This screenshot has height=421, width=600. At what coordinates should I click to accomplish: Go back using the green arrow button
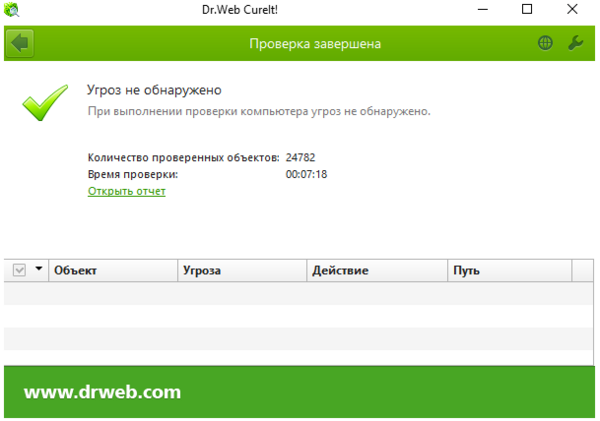[x=20, y=43]
